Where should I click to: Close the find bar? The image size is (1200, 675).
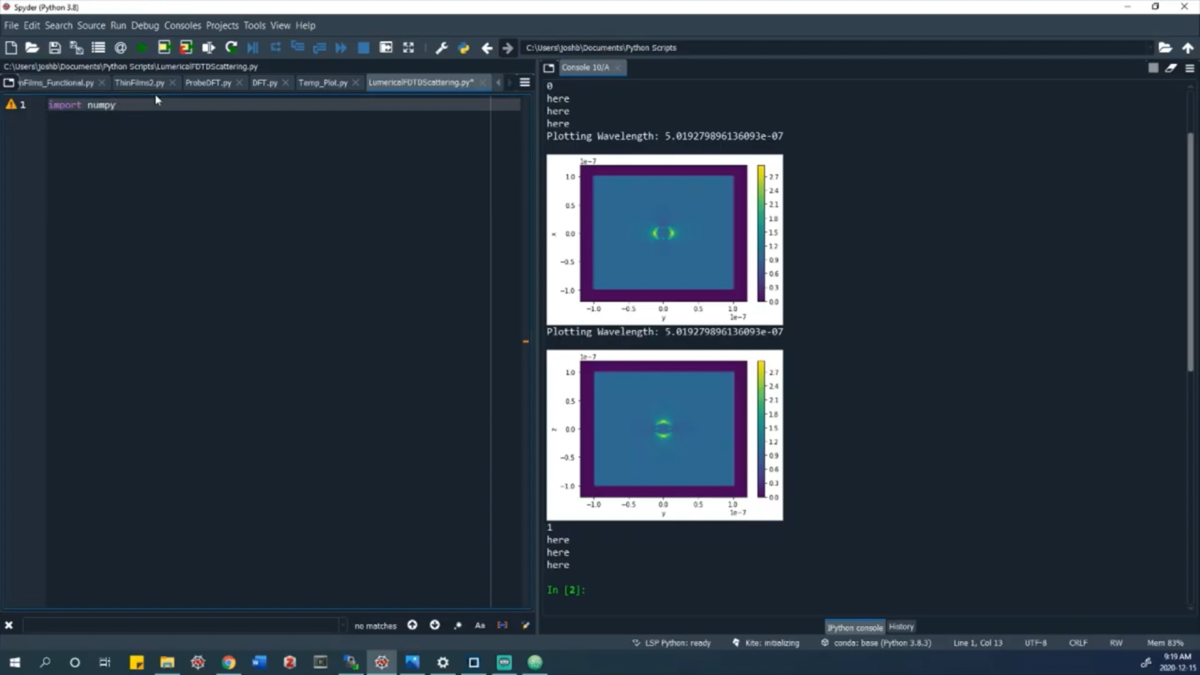[x=9, y=626]
